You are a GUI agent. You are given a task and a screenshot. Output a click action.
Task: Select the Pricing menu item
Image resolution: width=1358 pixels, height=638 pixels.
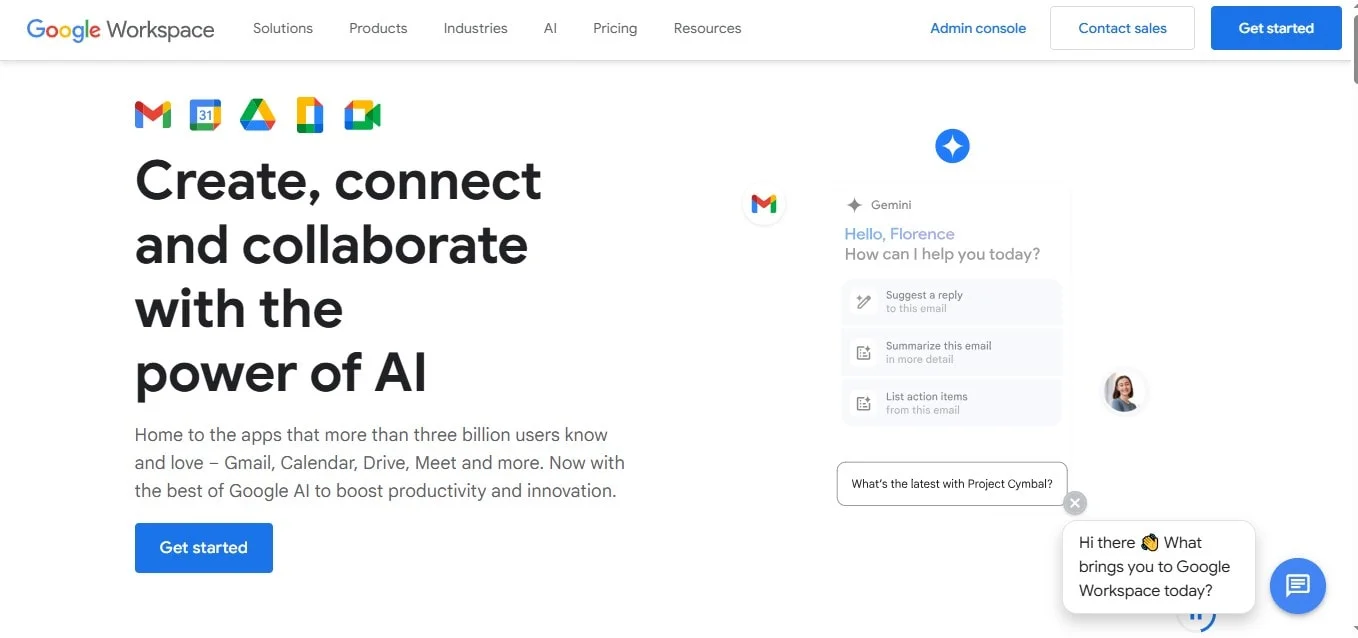click(x=614, y=28)
